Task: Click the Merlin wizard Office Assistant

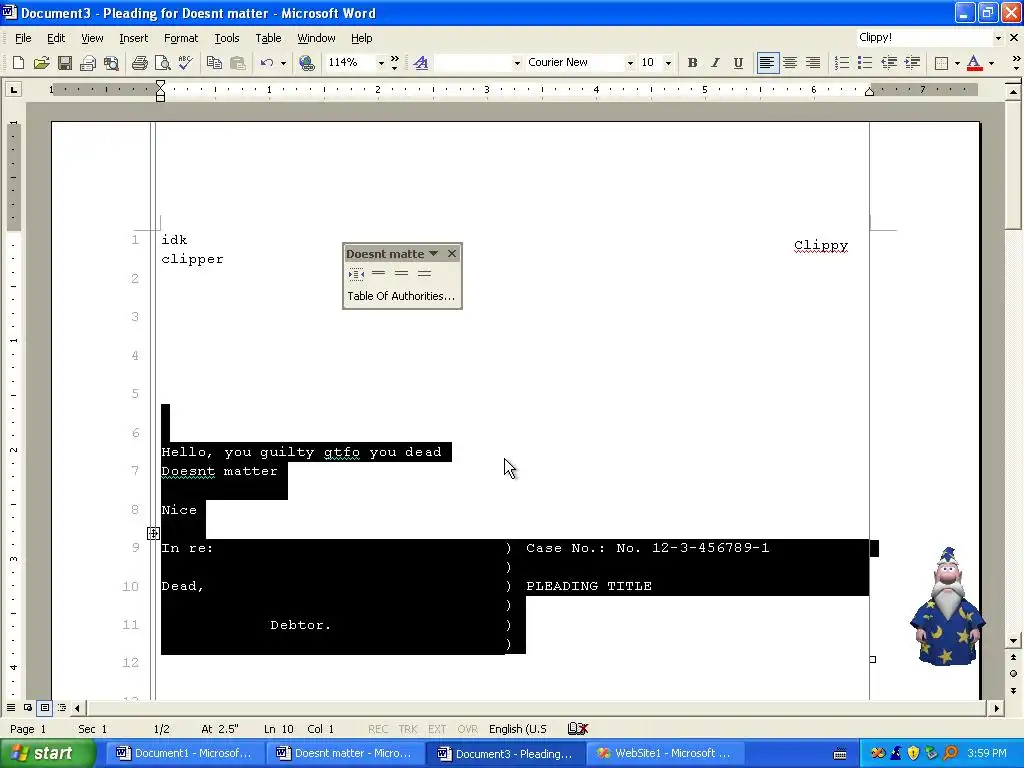Action: pyautogui.click(x=947, y=607)
